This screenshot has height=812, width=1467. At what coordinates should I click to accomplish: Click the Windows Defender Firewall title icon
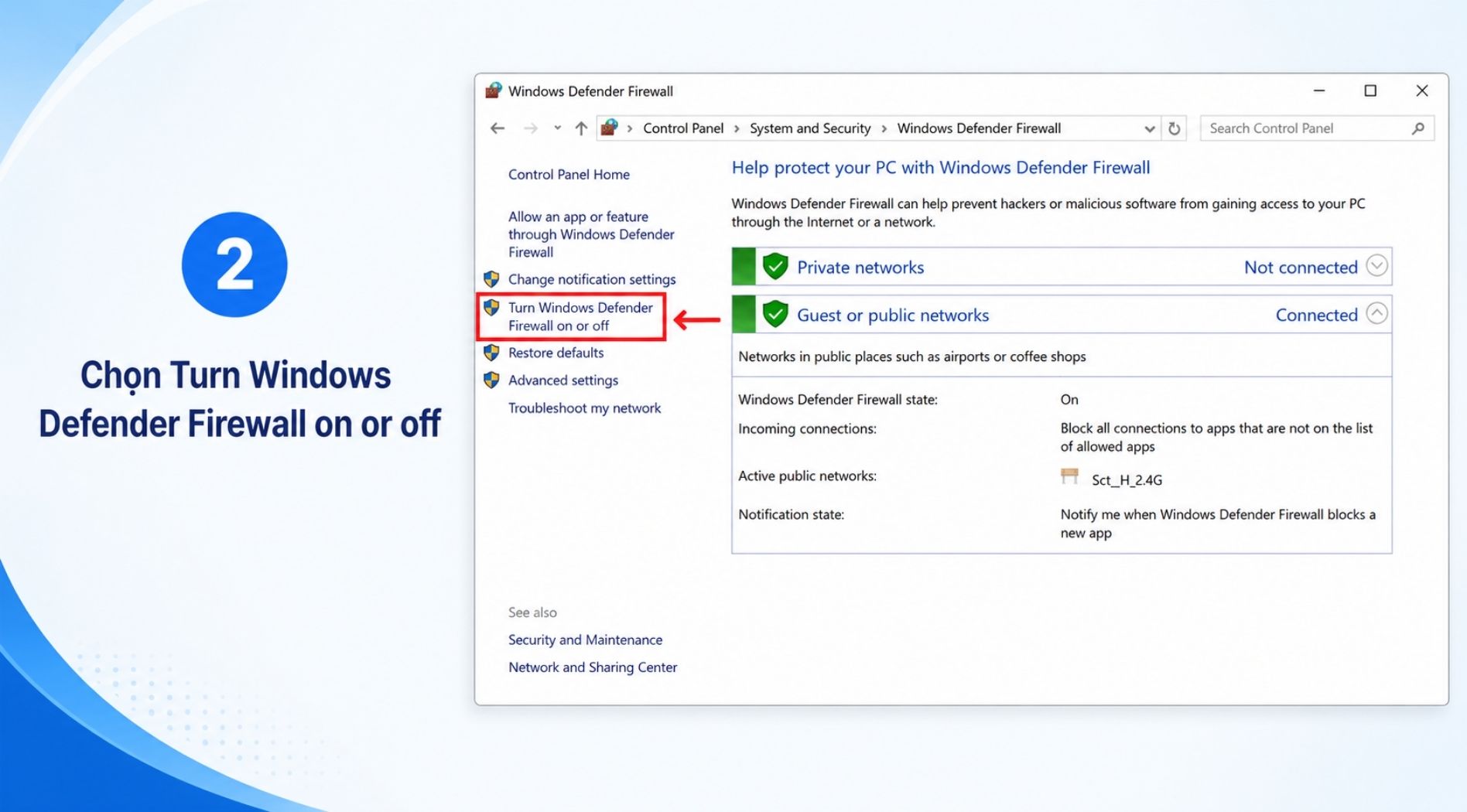494,90
